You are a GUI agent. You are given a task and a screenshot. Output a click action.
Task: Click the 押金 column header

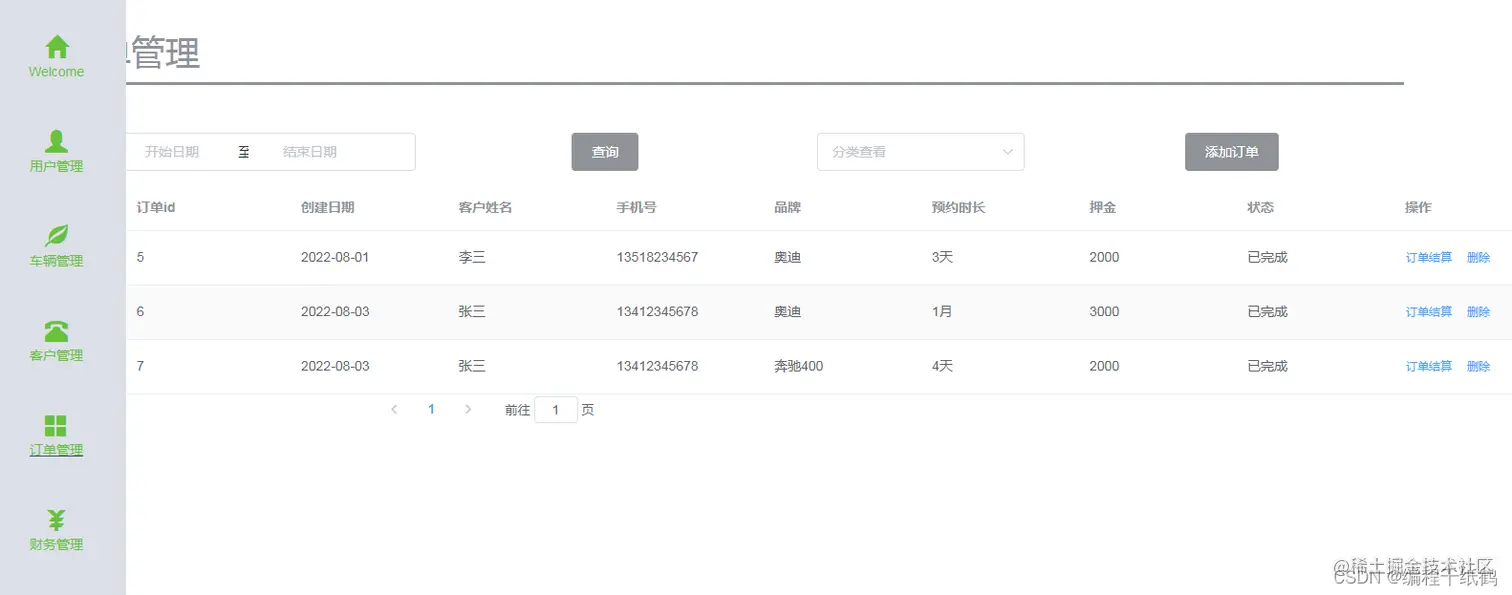coord(1103,207)
